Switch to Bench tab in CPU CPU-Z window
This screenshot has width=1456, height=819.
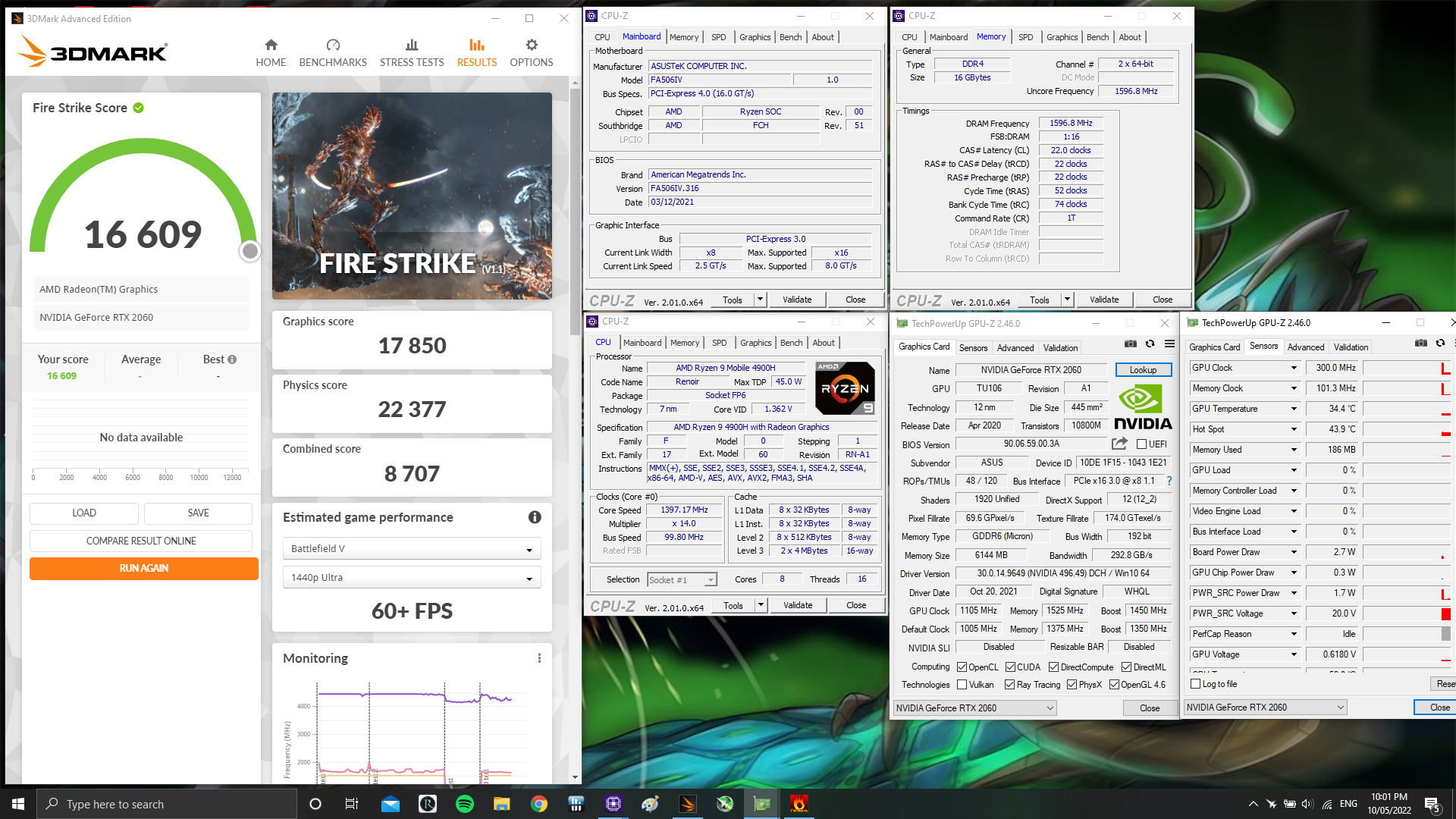tap(791, 343)
